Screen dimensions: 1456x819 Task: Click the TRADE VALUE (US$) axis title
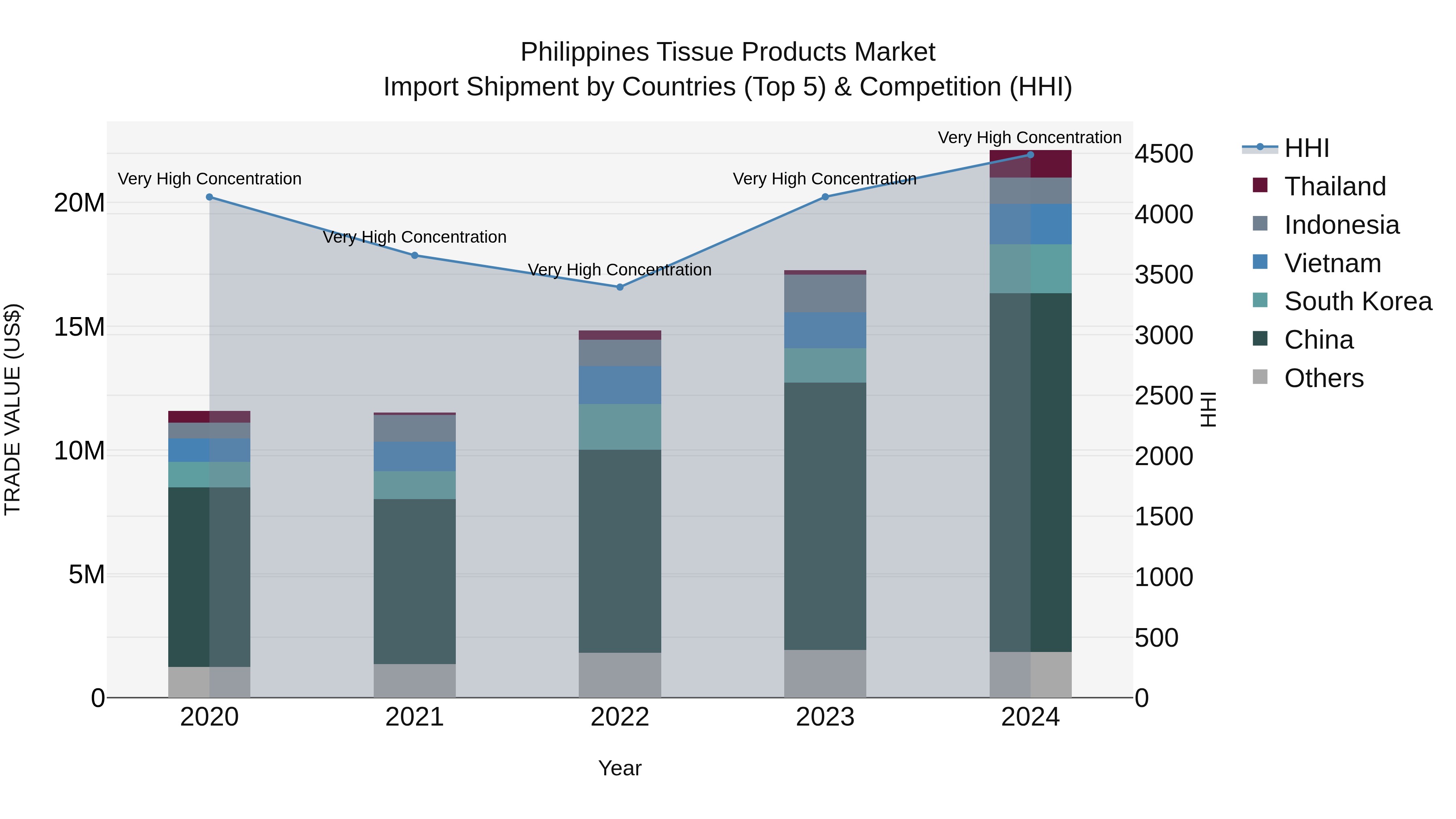tap(13, 409)
